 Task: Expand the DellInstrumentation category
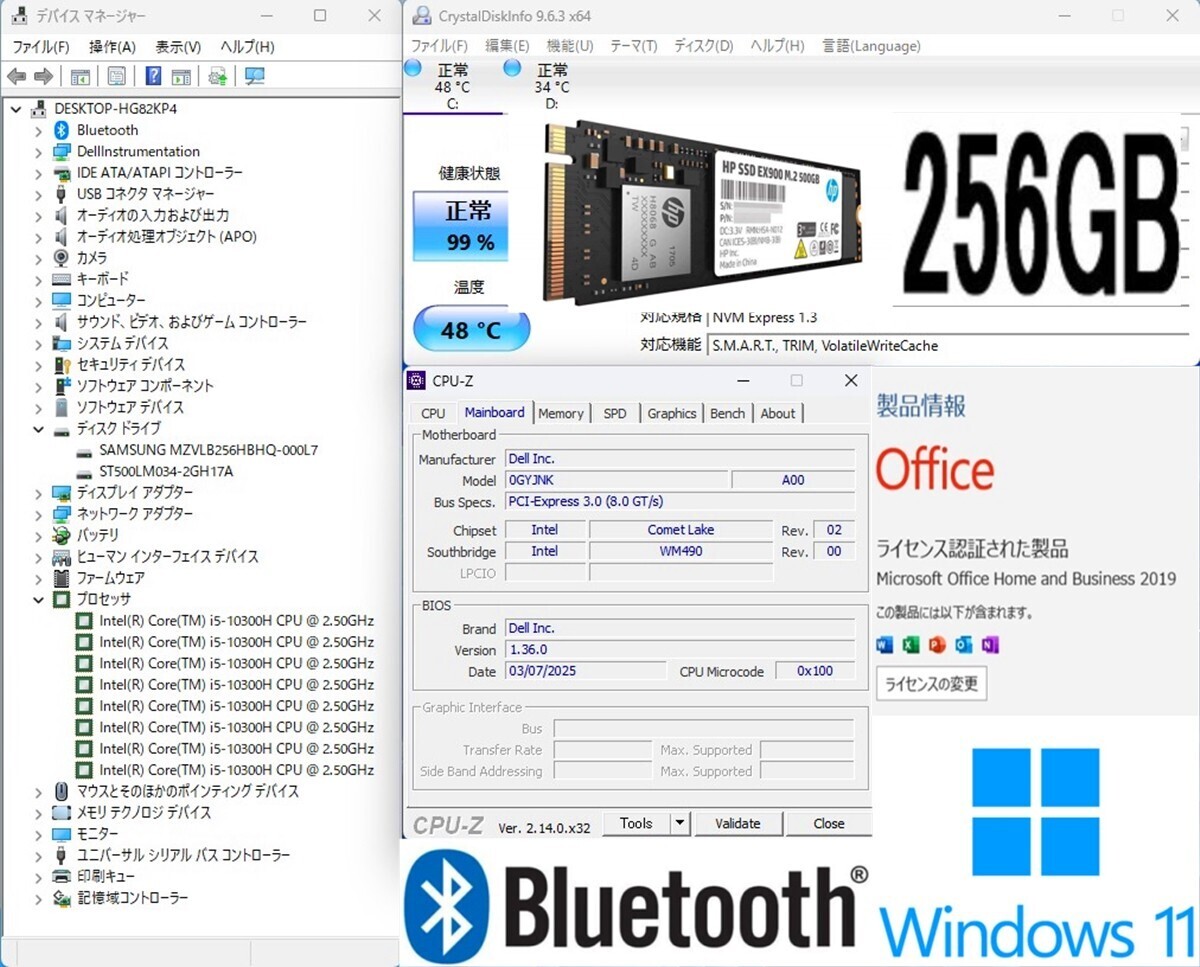click(x=38, y=152)
